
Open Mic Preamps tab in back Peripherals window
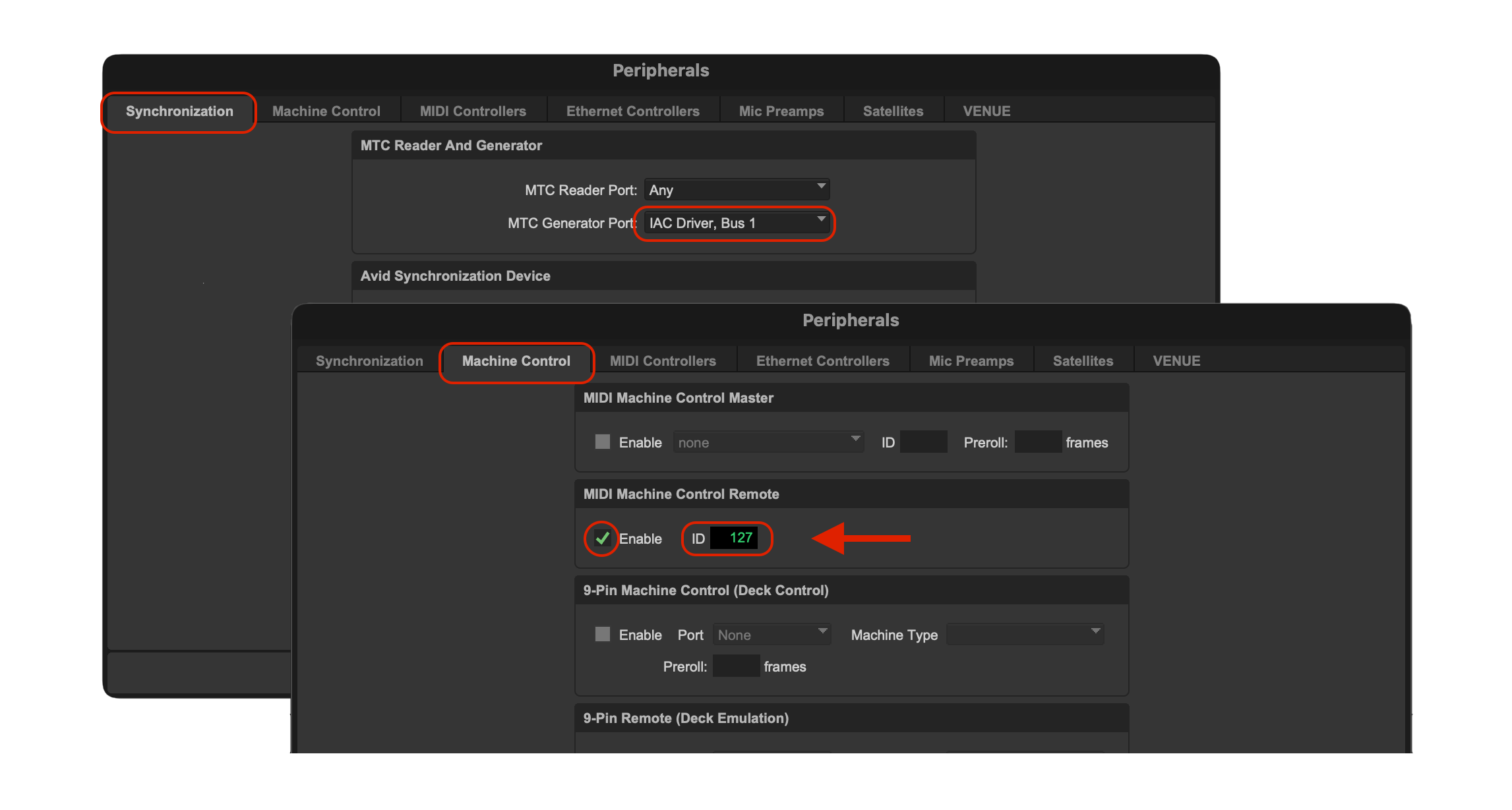(x=781, y=111)
